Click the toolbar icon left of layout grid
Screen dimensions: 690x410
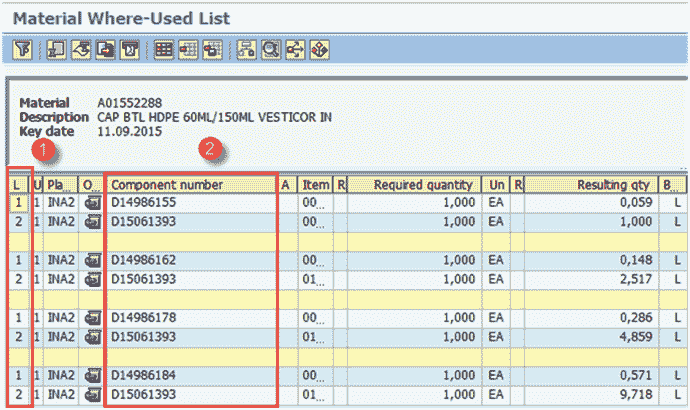130,50
